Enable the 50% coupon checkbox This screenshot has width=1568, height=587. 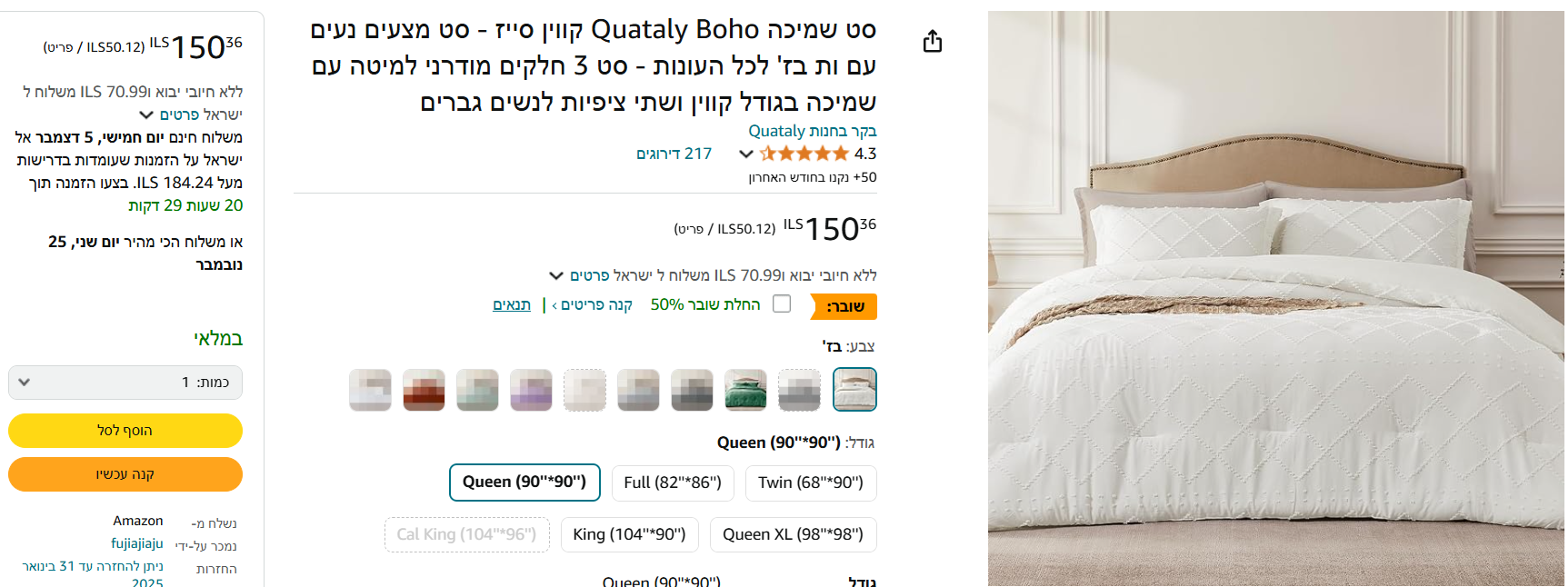782,304
